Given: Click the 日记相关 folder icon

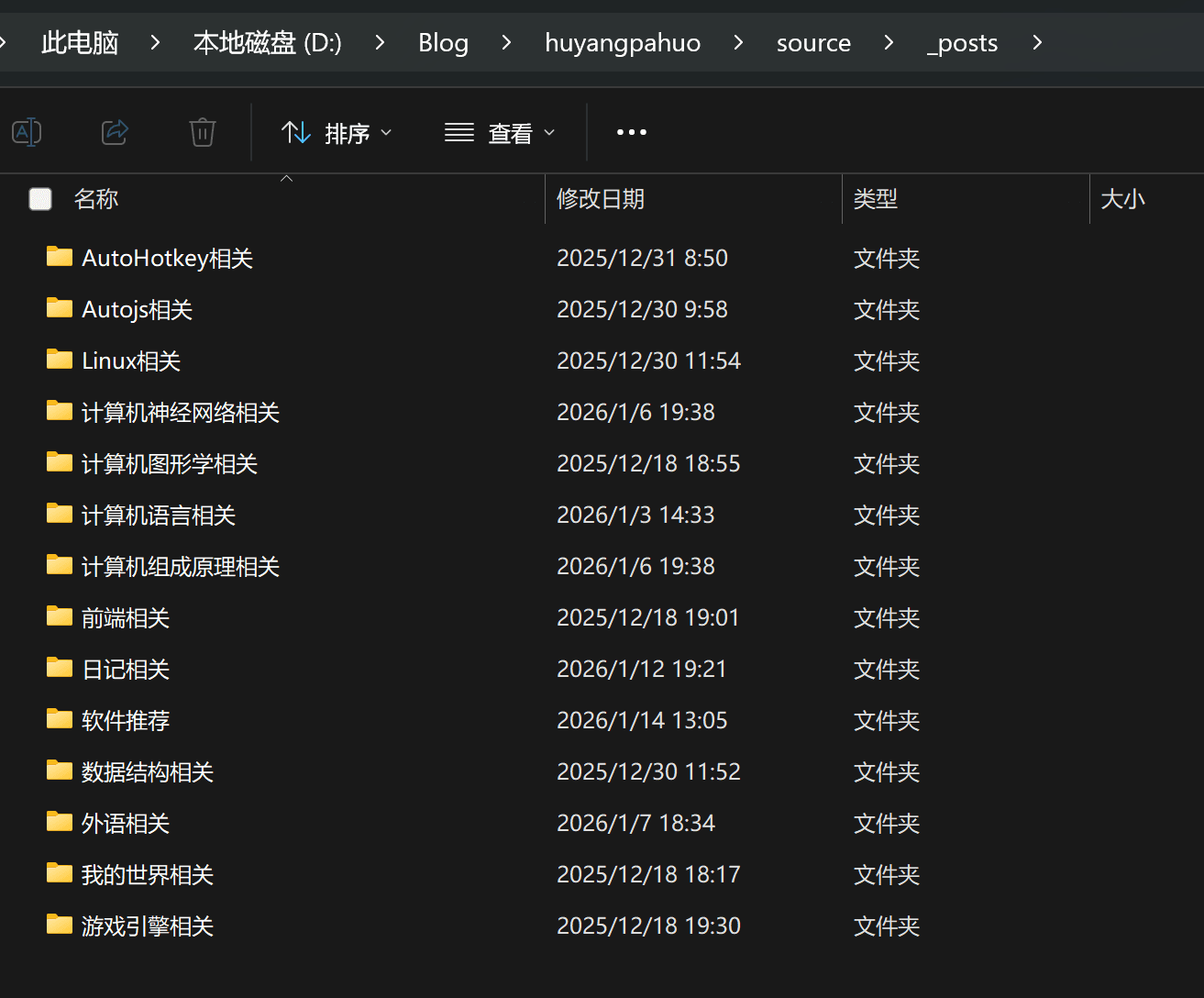Looking at the screenshot, I should [x=60, y=668].
